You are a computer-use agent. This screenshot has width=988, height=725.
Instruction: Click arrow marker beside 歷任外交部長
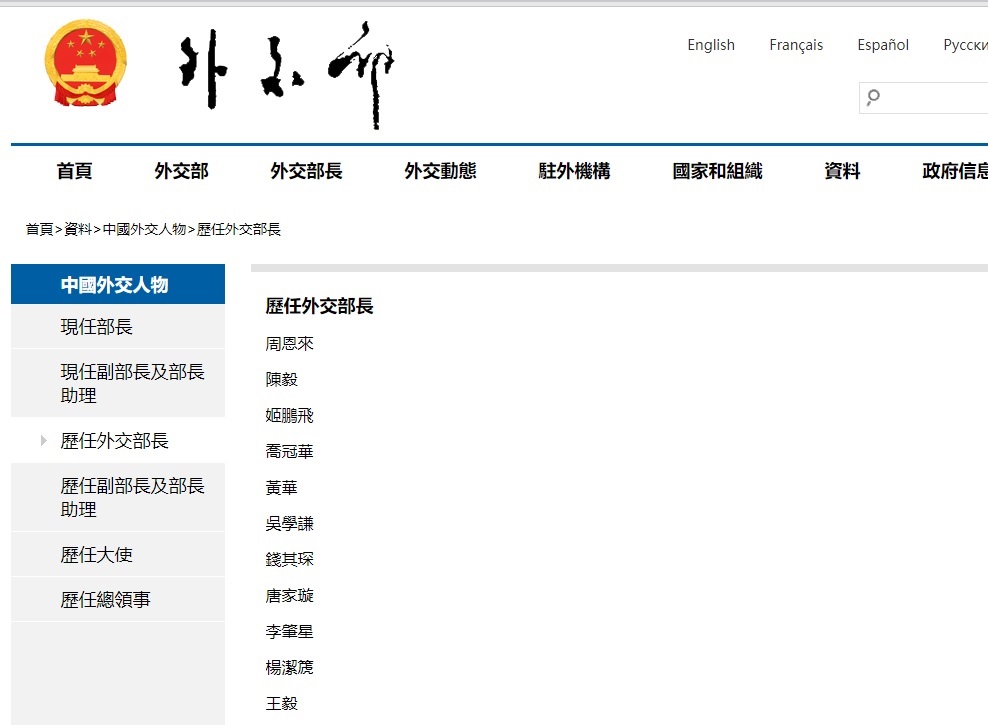click(x=43, y=440)
